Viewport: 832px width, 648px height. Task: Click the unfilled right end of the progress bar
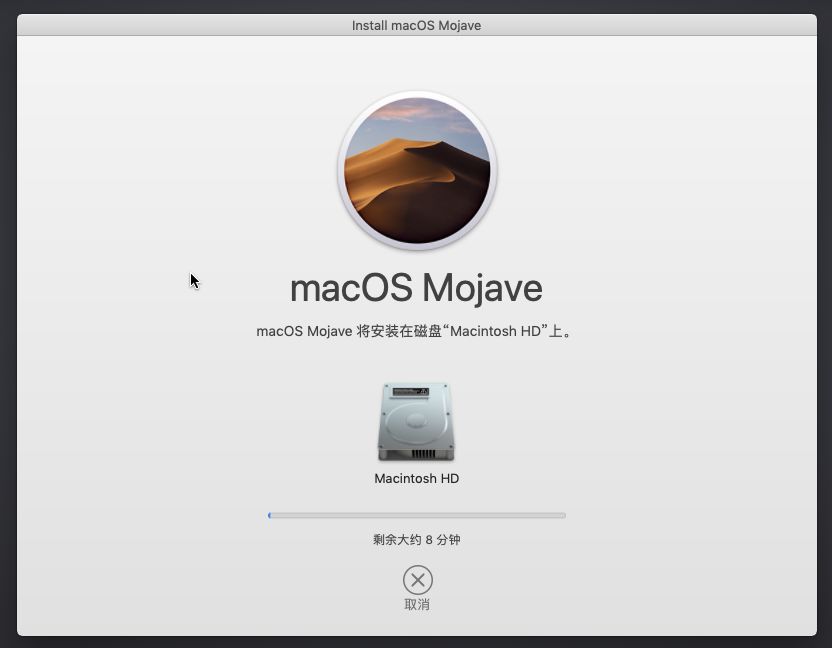point(555,515)
